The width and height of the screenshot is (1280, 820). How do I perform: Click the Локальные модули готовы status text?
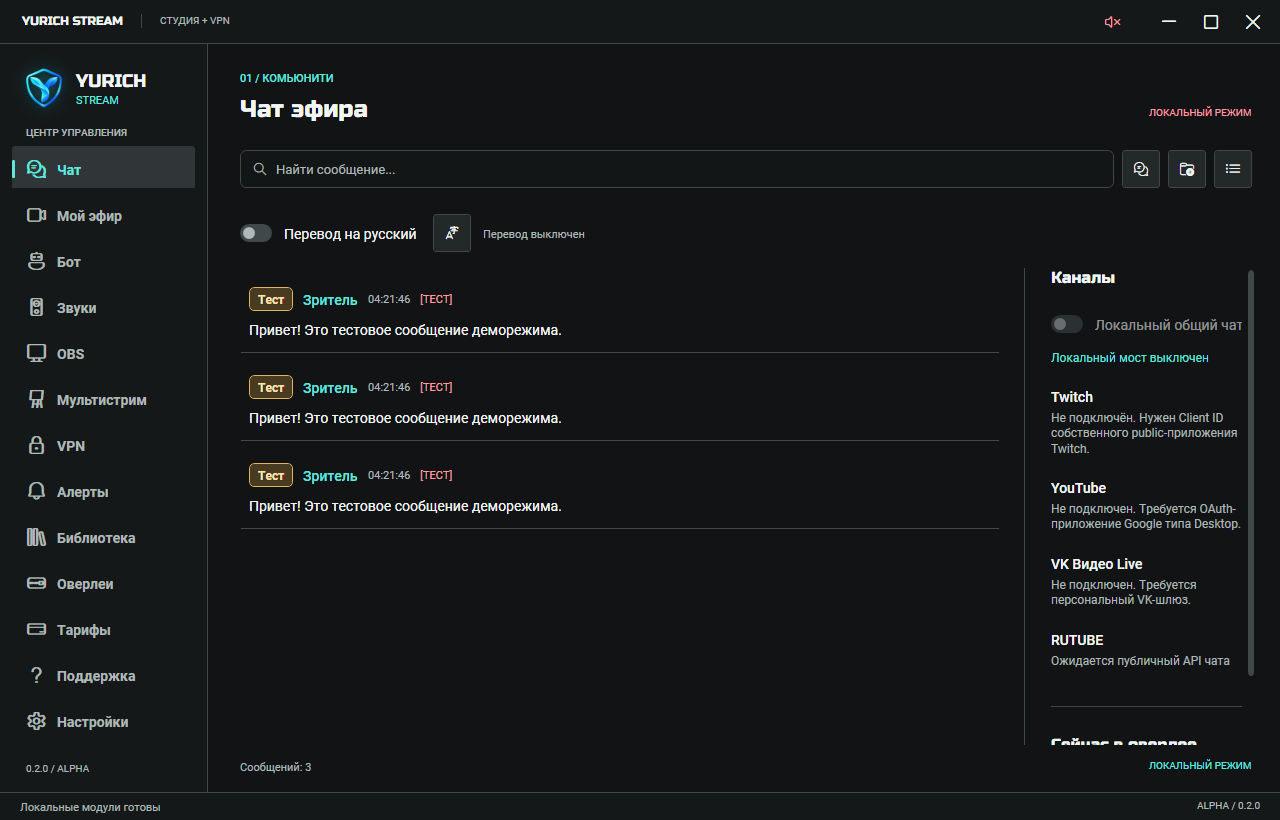click(x=90, y=807)
